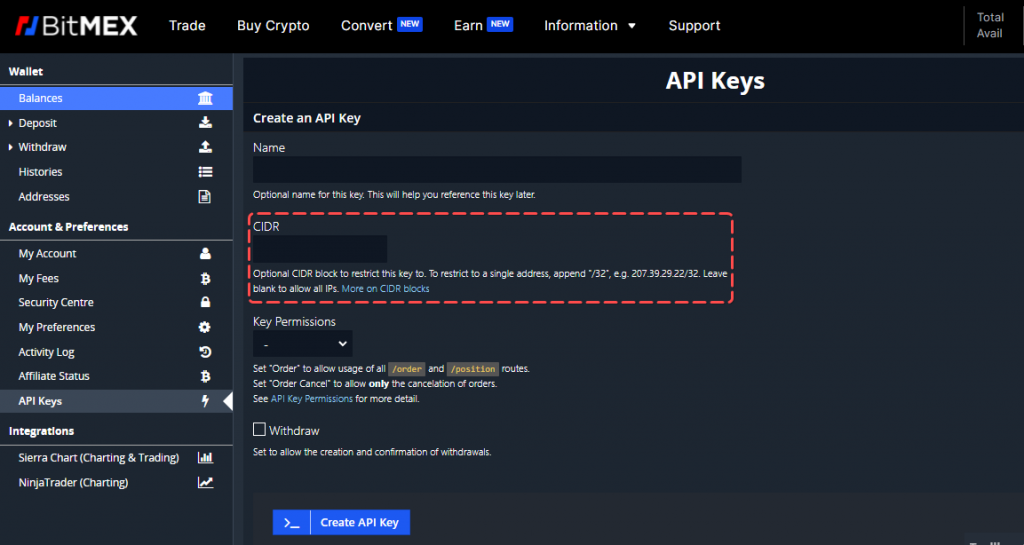This screenshot has width=1024, height=545.
Task: Click the terminal prompt icon on Create button
Action: point(291,522)
